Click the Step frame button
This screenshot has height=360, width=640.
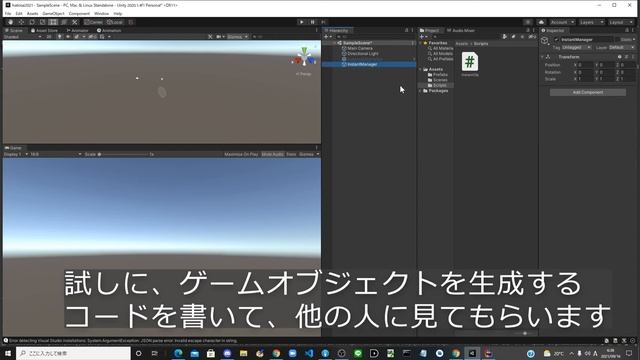point(323,22)
